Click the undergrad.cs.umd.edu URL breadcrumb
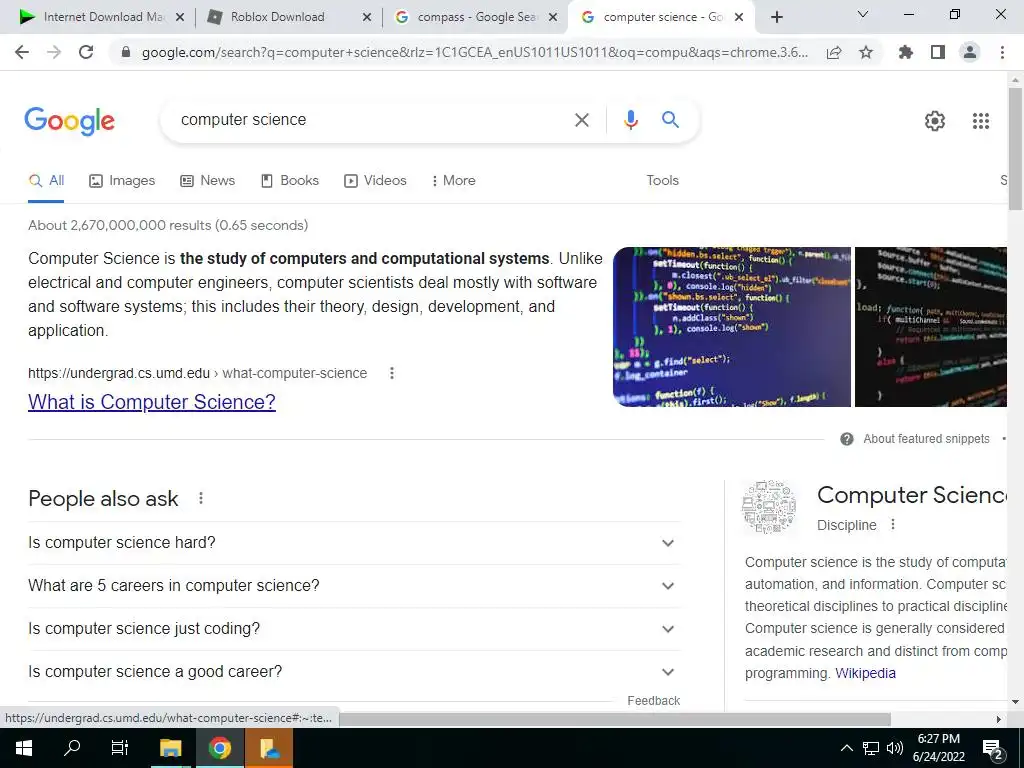 (197, 373)
